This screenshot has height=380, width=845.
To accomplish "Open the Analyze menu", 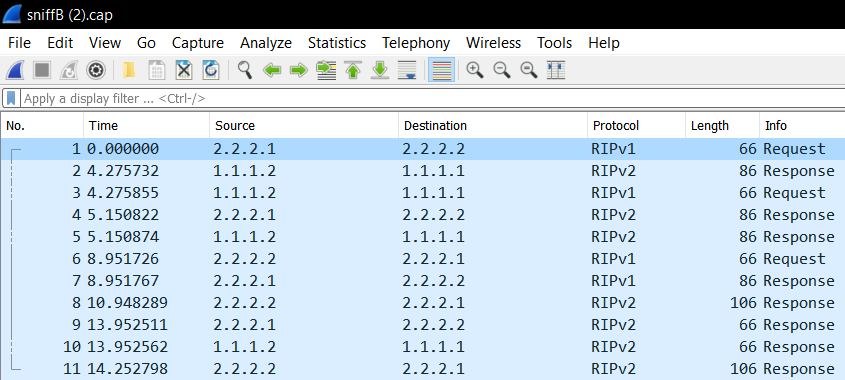I will (266, 43).
